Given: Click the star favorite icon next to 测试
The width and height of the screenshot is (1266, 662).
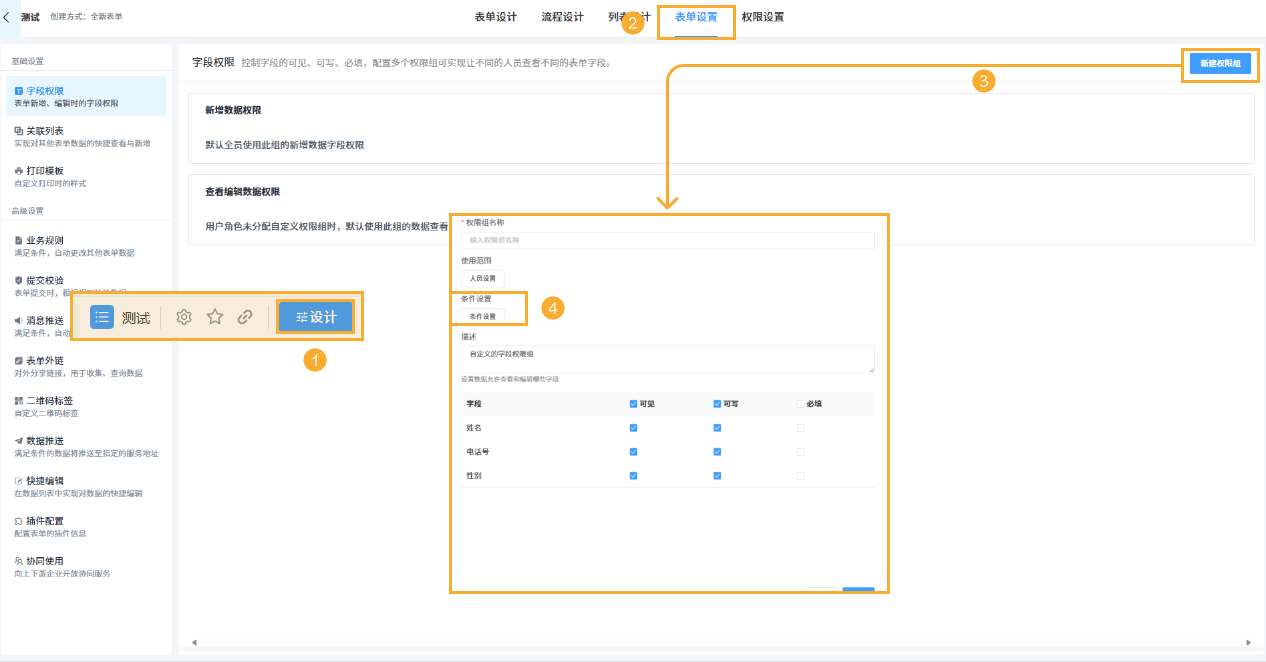Looking at the screenshot, I should [x=215, y=316].
